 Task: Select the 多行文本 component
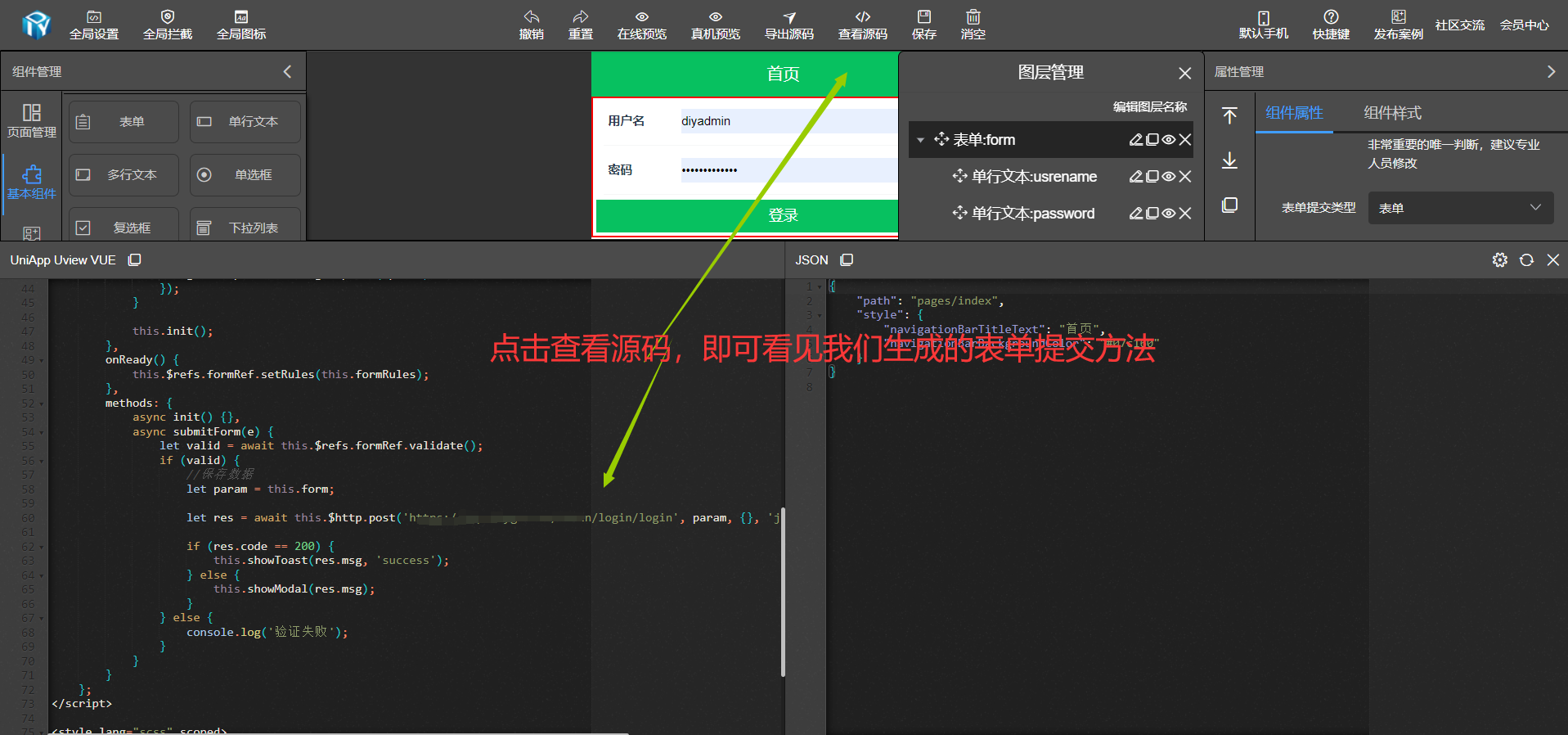pyautogui.click(x=124, y=175)
